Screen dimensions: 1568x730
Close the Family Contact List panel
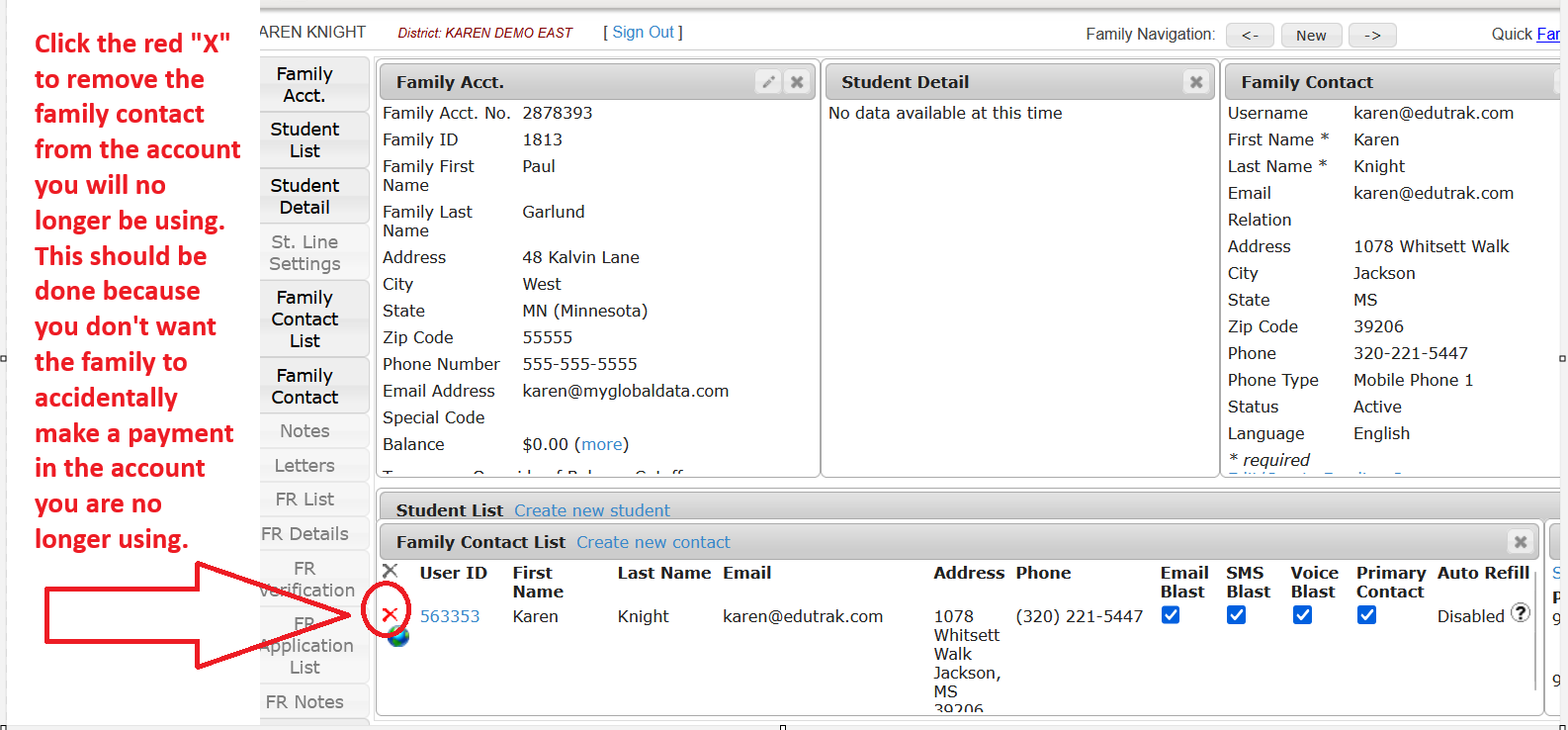pos(1521,542)
